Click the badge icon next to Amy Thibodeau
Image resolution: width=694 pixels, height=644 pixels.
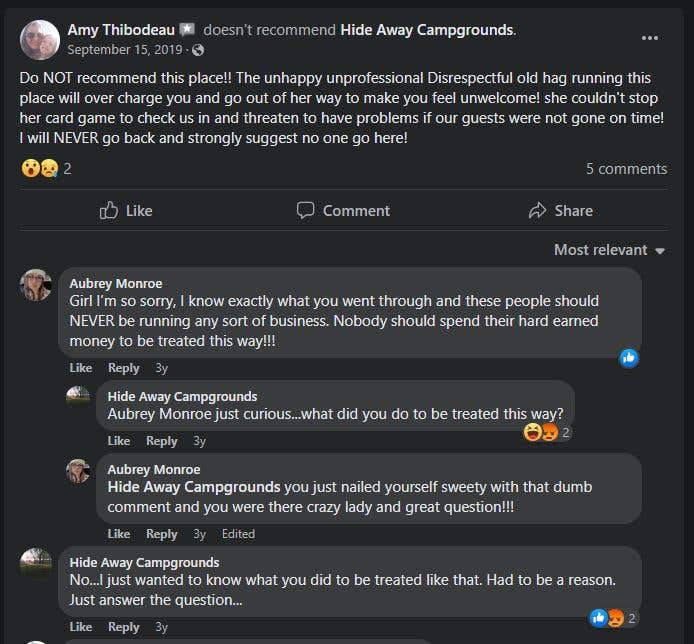pos(187,30)
